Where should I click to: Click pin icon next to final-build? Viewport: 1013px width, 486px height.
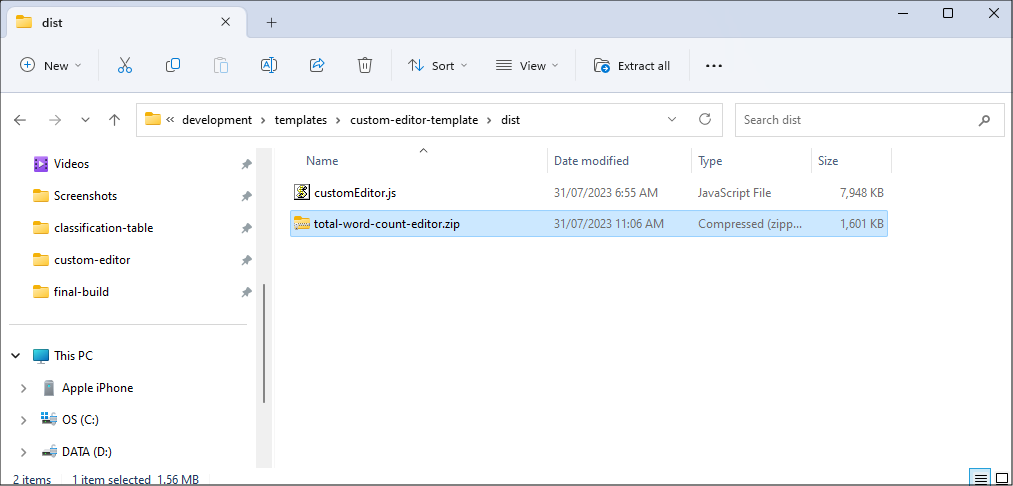pos(246,292)
